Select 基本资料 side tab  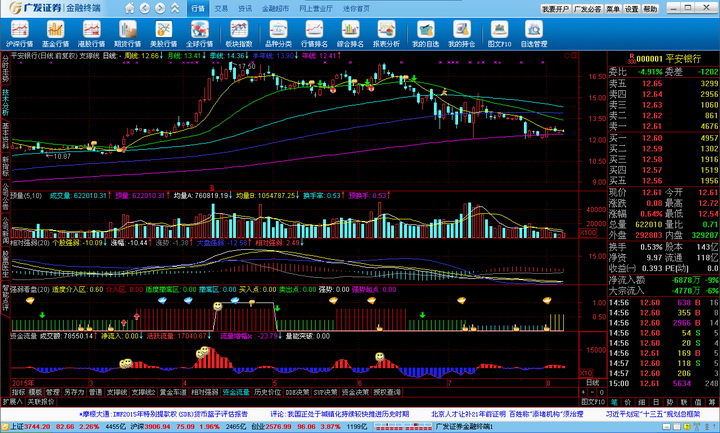[x=5, y=135]
